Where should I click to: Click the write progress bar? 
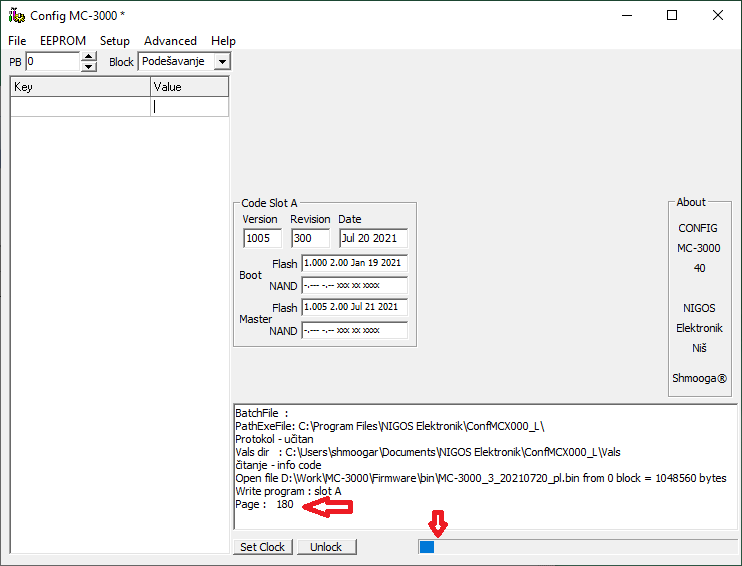577,547
